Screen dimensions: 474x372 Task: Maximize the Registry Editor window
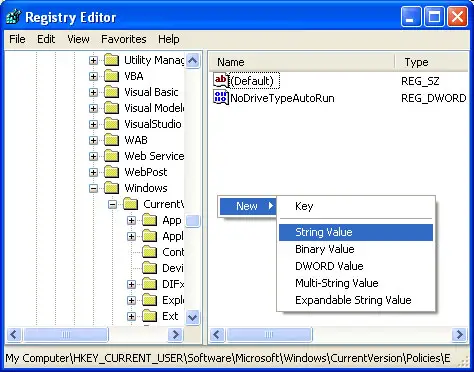coord(434,17)
